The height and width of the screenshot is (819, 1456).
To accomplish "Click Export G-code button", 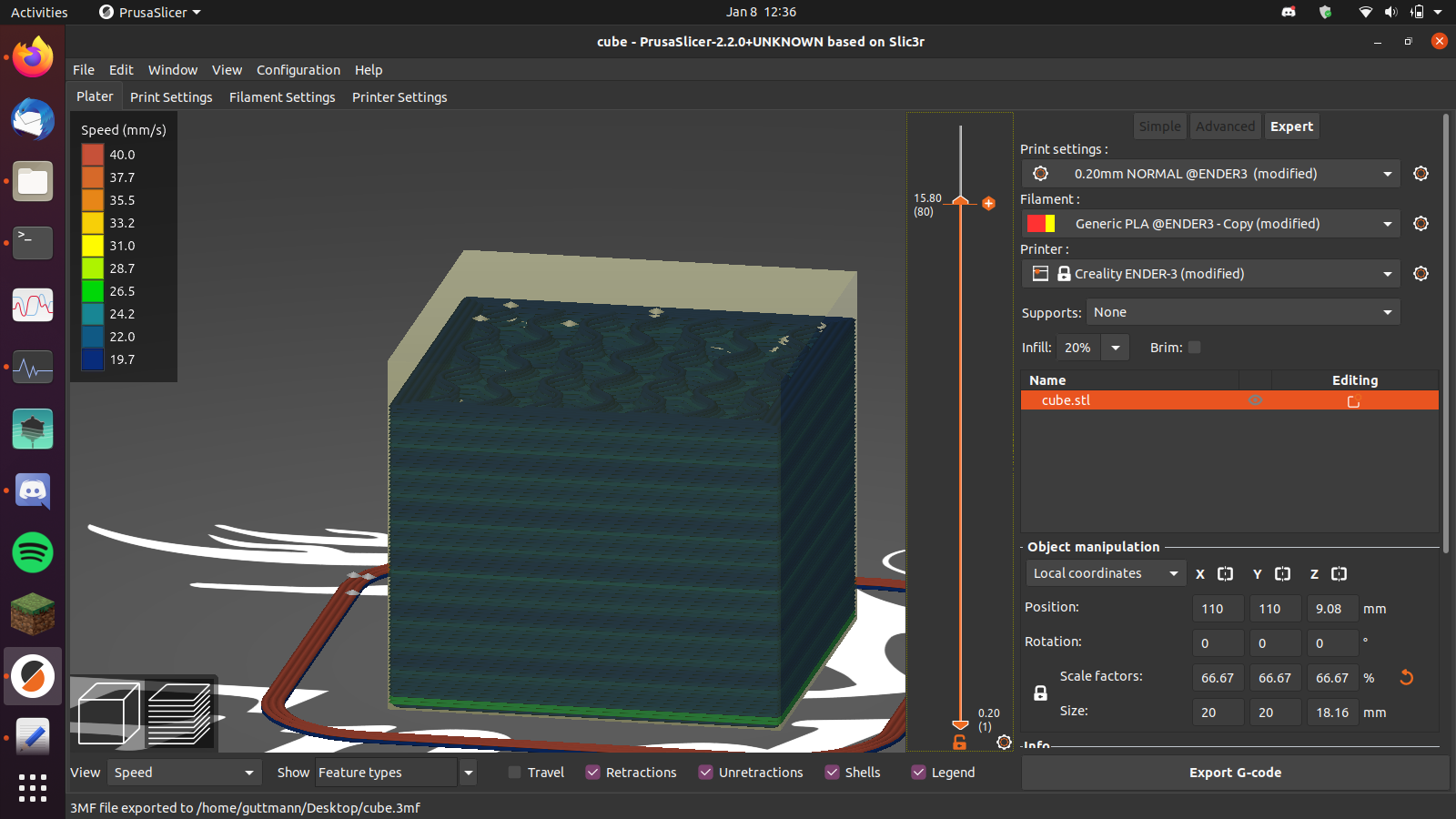I will (1235, 773).
